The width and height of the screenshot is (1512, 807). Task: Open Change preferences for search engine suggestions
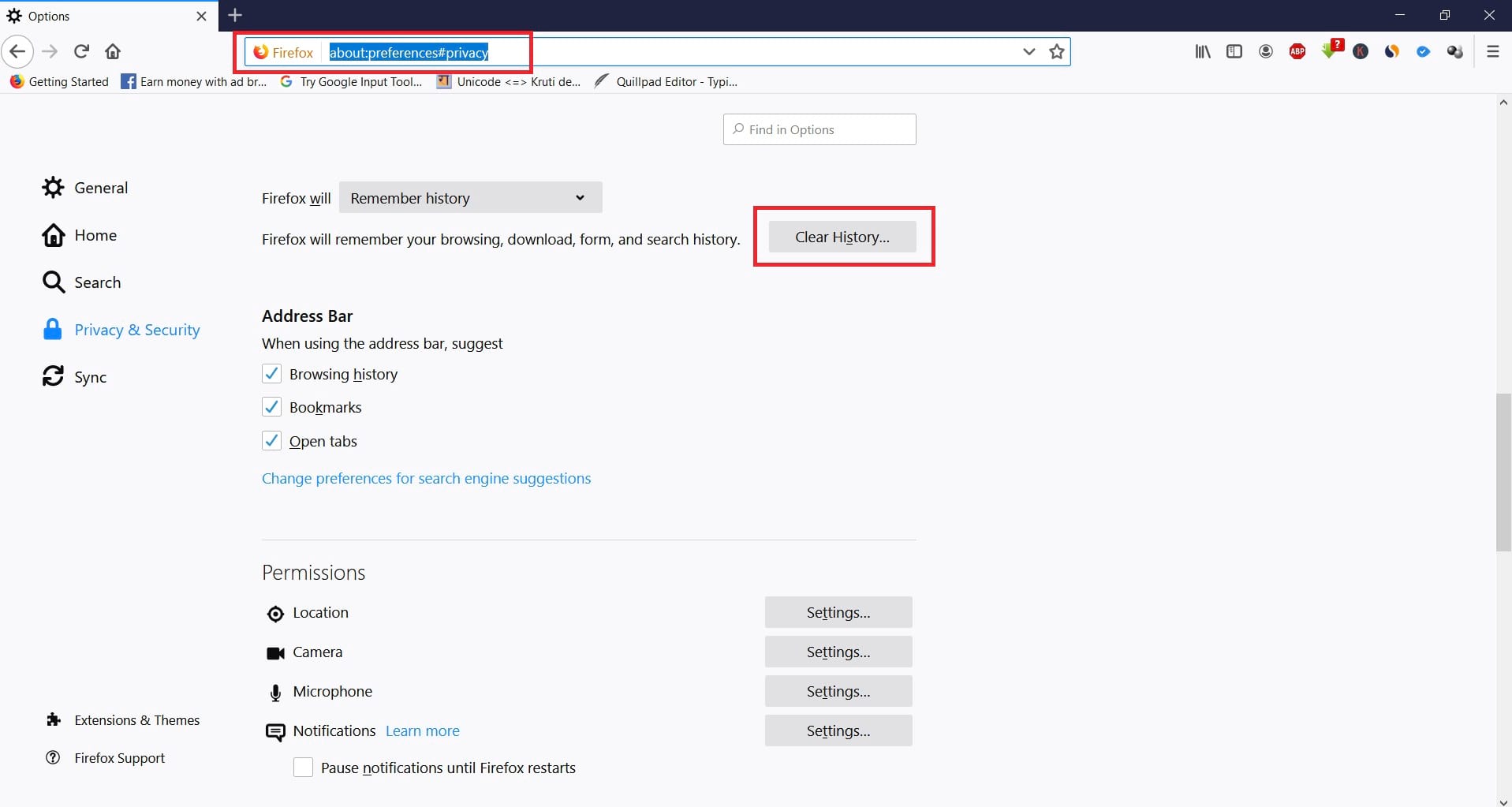pos(426,478)
